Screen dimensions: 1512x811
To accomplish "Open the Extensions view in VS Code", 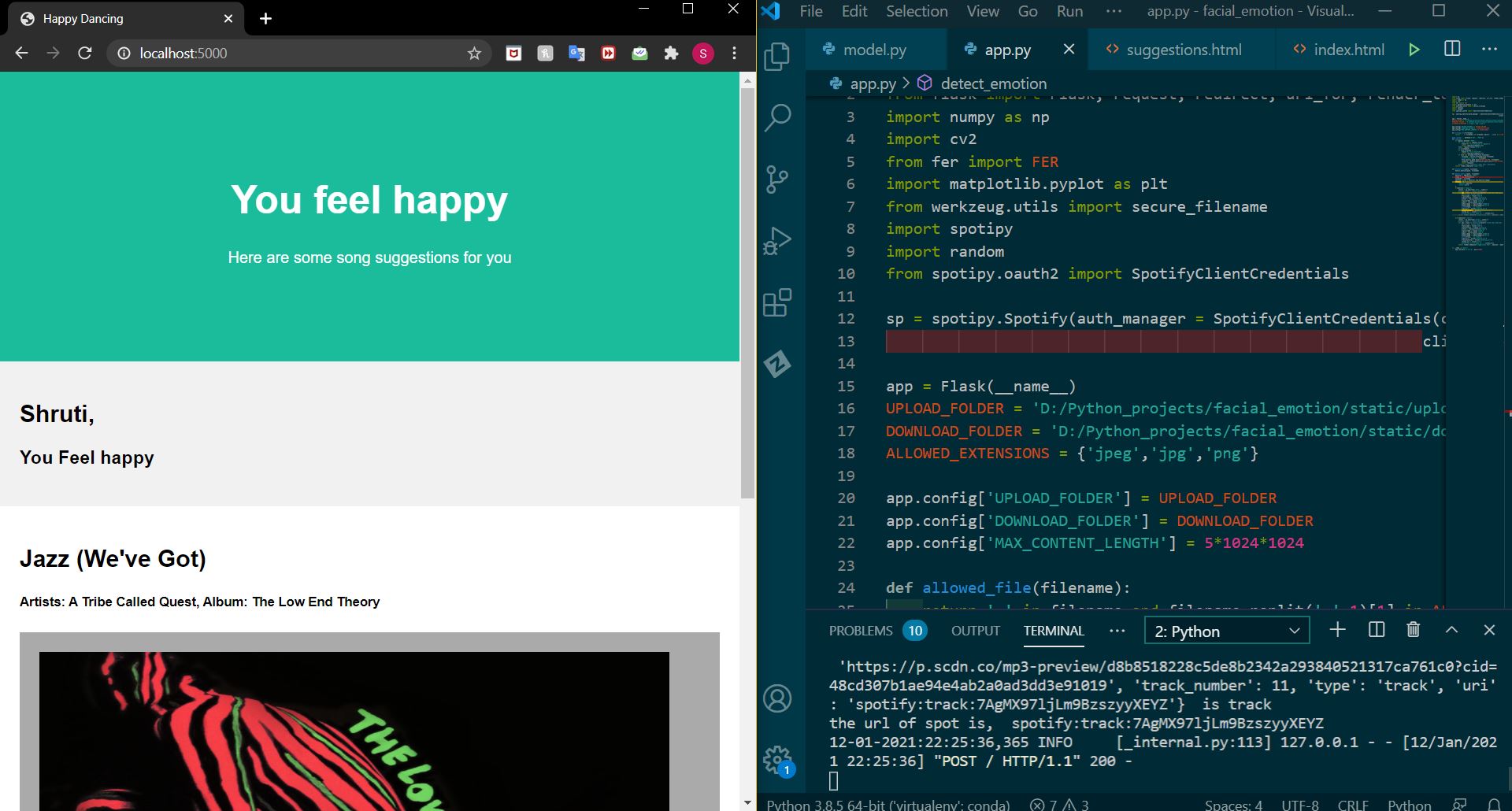I will pyautogui.click(x=777, y=302).
